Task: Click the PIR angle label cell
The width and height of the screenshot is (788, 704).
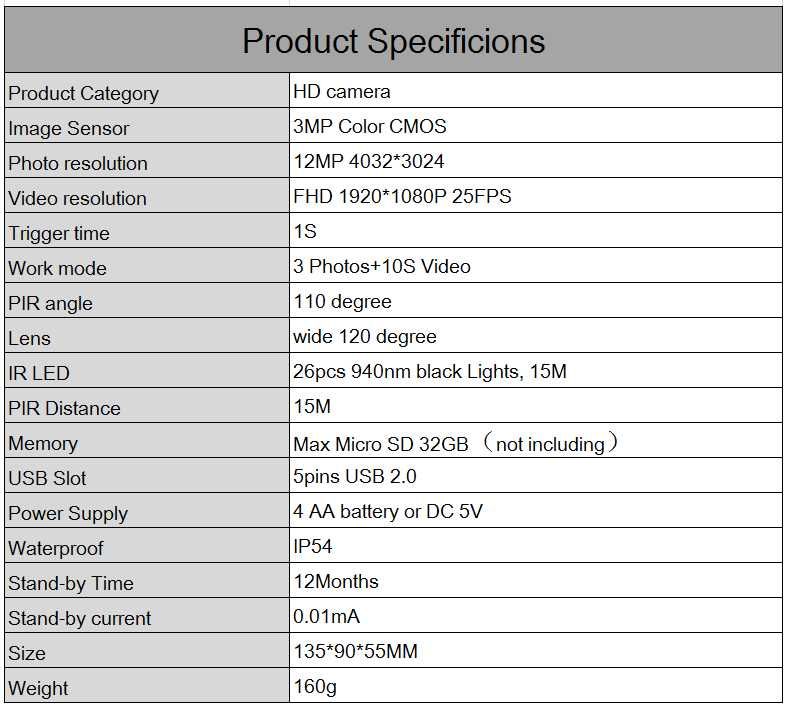Action: pos(147,300)
